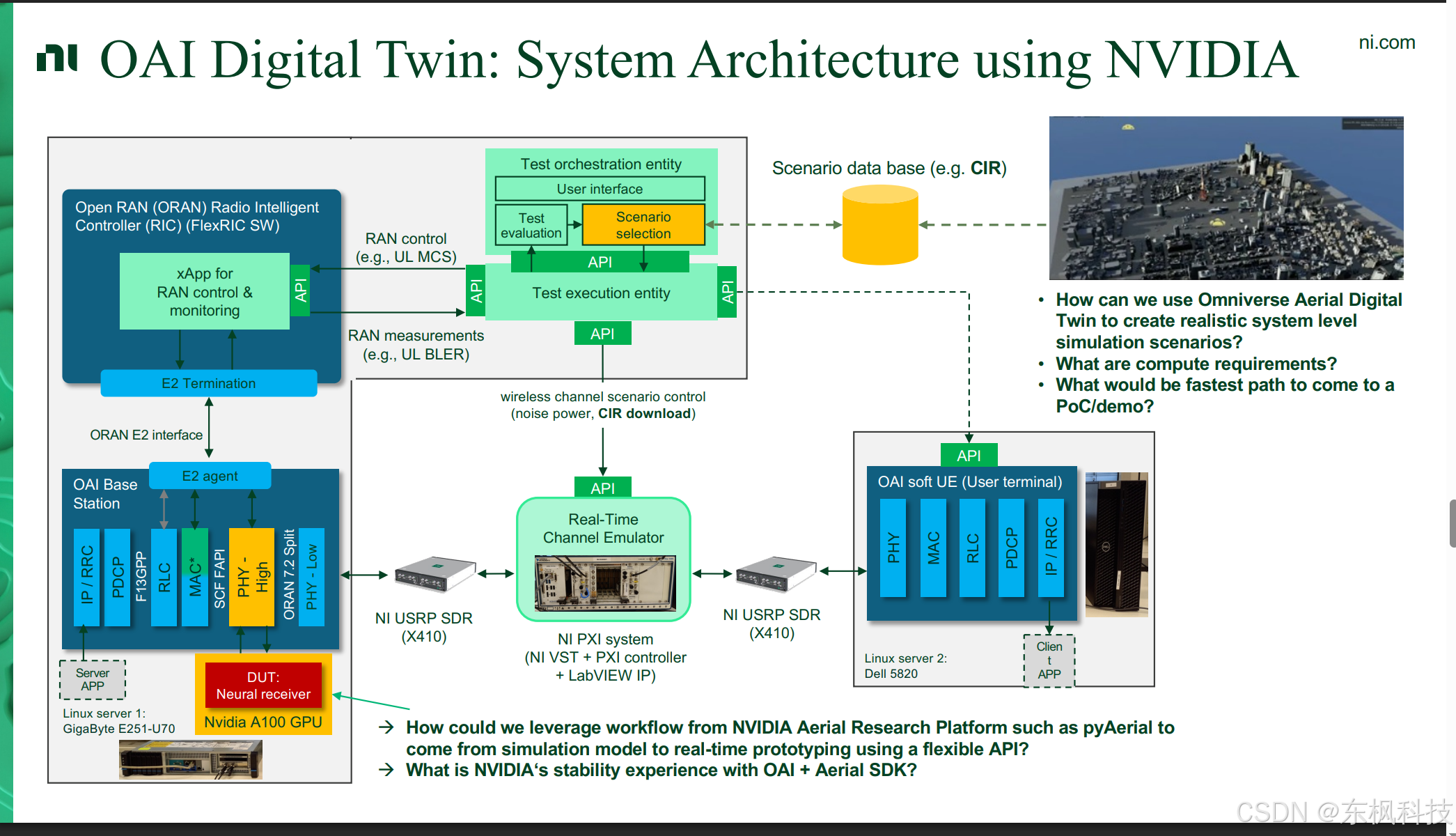Screen dimensions: 1456x836
Task: Click the Test evaluation box
Action: pyautogui.click(x=531, y=225)
